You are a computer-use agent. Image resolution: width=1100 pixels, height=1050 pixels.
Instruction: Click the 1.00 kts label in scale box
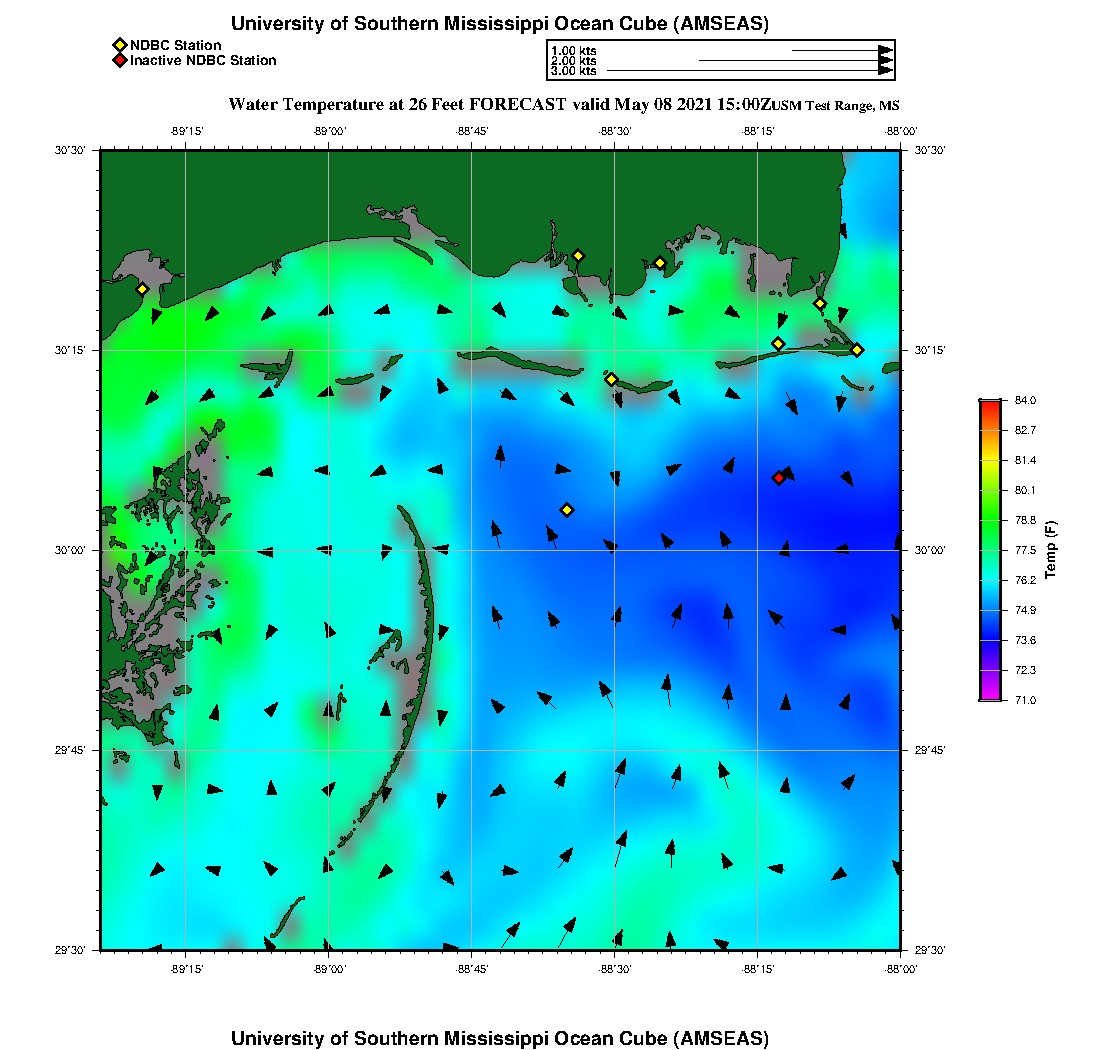(x=574, y=50)
